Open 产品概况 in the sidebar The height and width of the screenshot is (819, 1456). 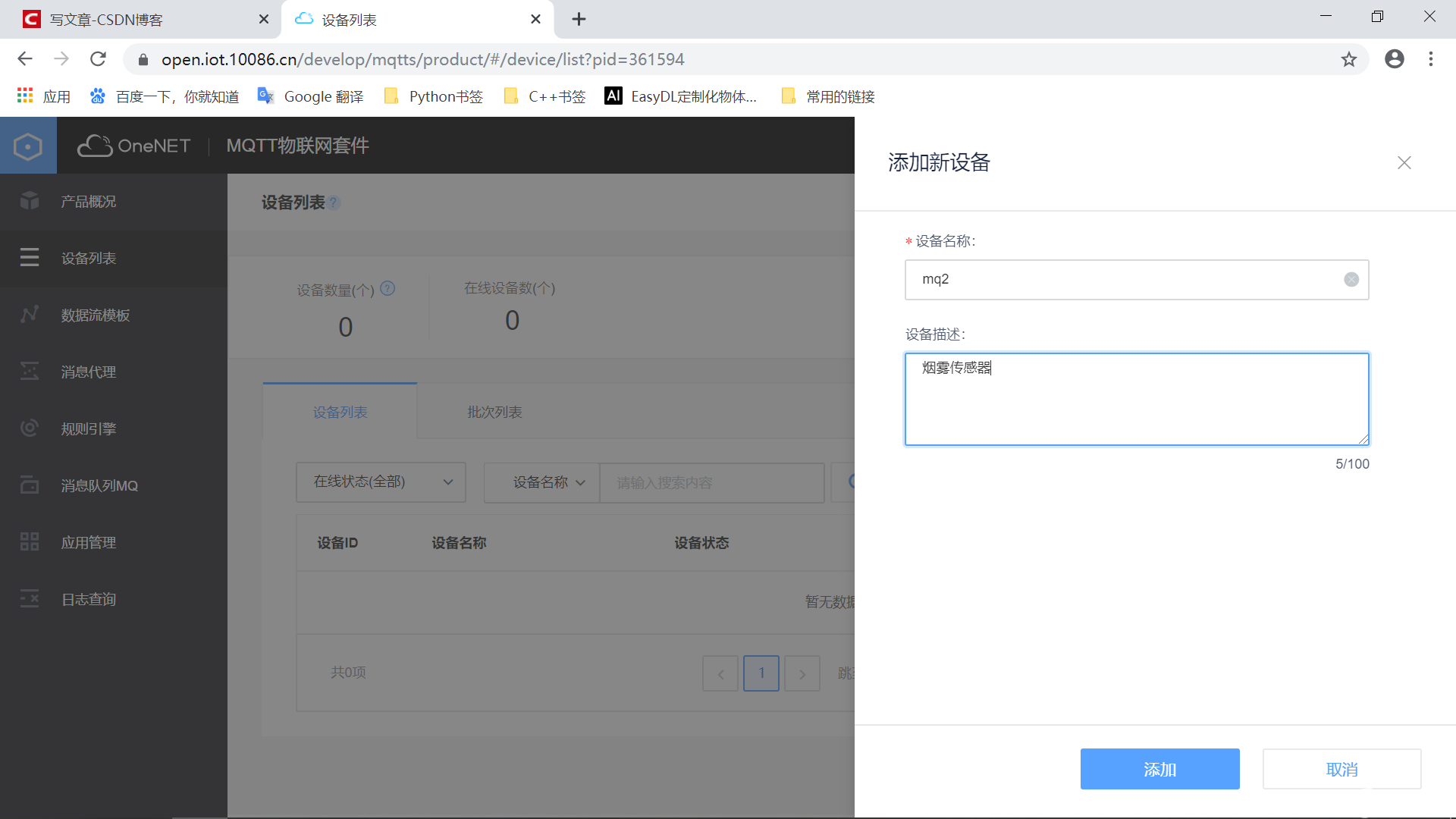(88, 202)
